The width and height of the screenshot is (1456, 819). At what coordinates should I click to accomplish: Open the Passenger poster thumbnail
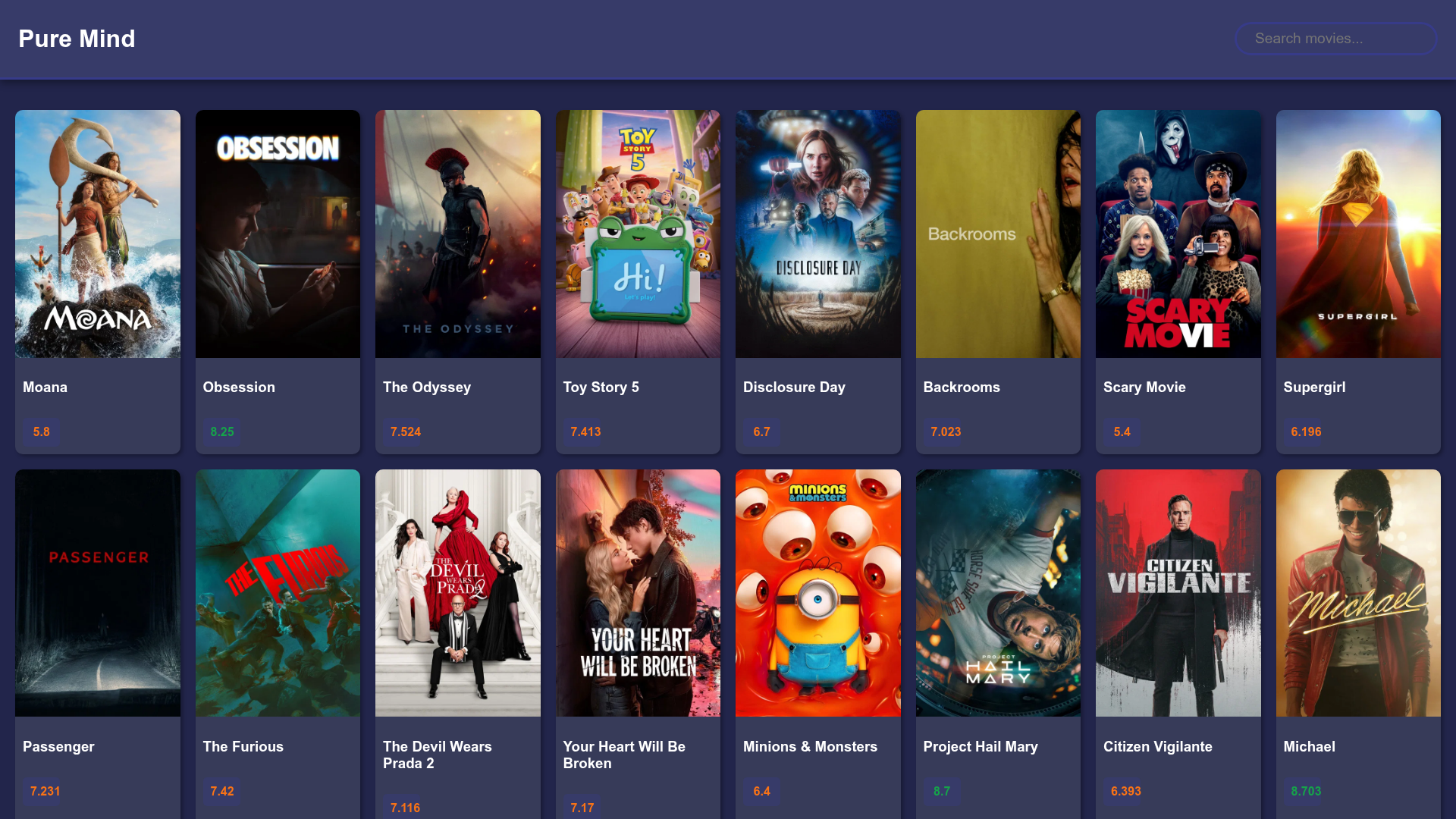coord(98,593)
